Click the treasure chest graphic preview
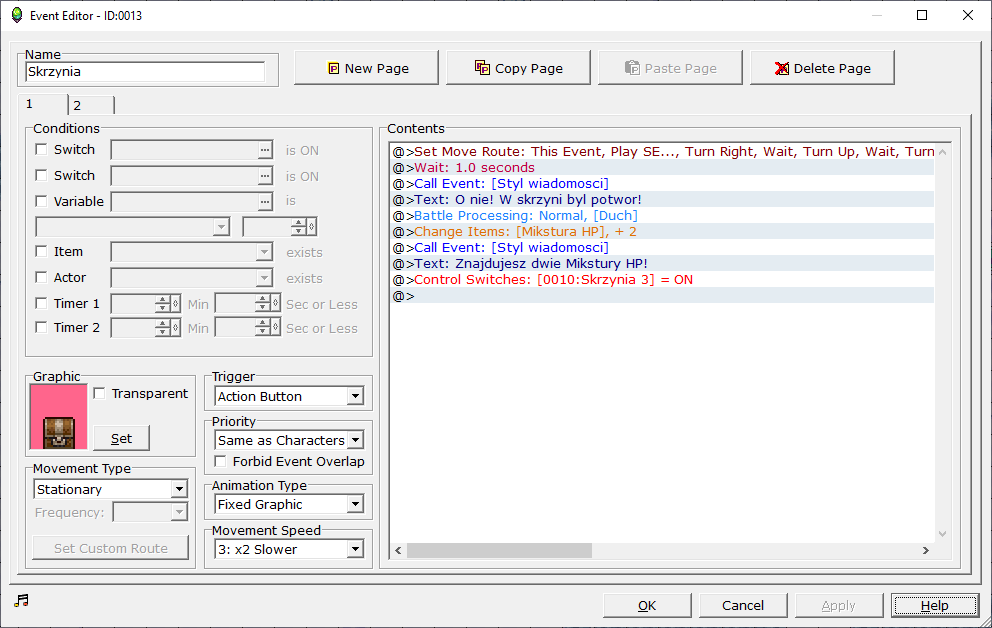992x628 pixels. [59, 418]
